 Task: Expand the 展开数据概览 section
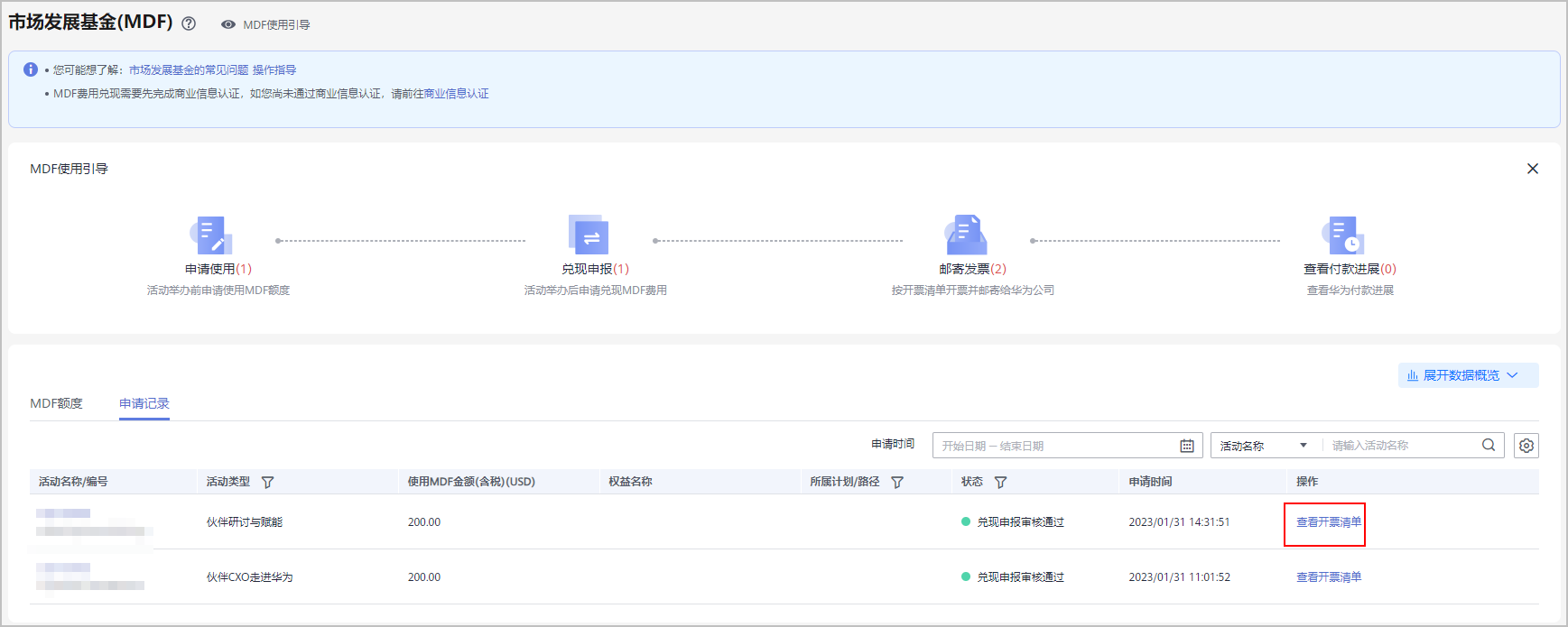point(1468,375)
